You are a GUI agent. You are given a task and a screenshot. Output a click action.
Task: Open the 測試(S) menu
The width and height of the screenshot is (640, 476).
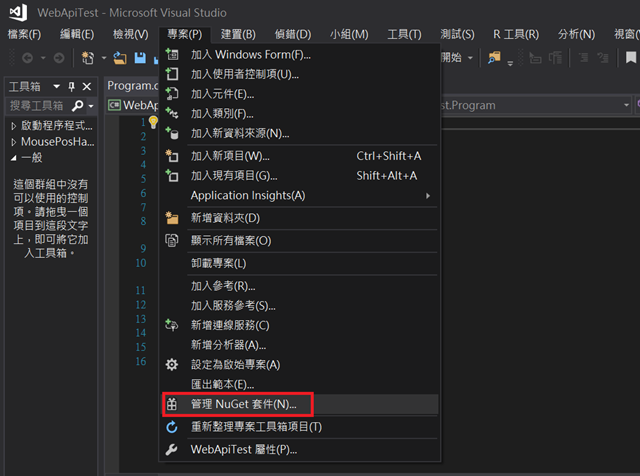457,34
